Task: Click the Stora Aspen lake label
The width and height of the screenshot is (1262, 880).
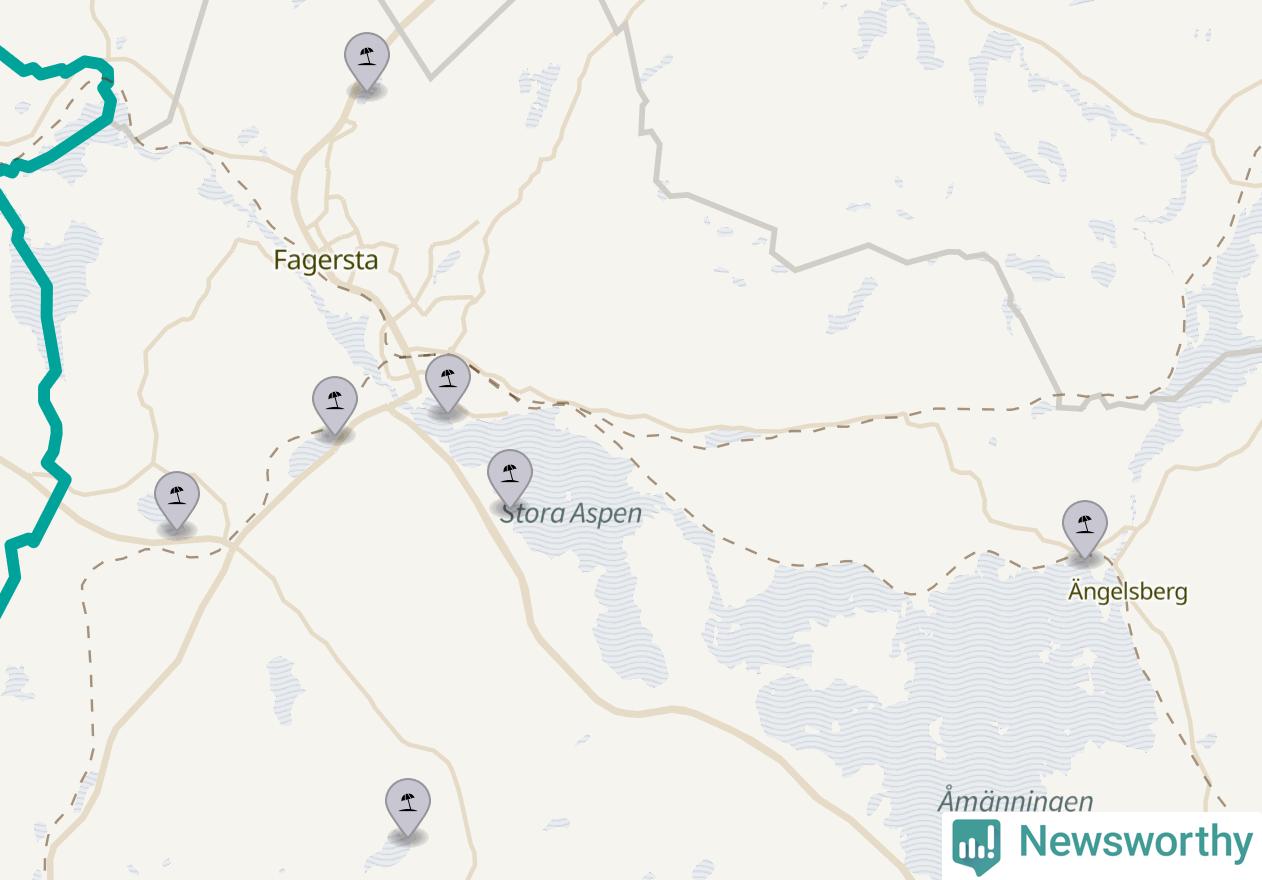Action: [571, 513]
